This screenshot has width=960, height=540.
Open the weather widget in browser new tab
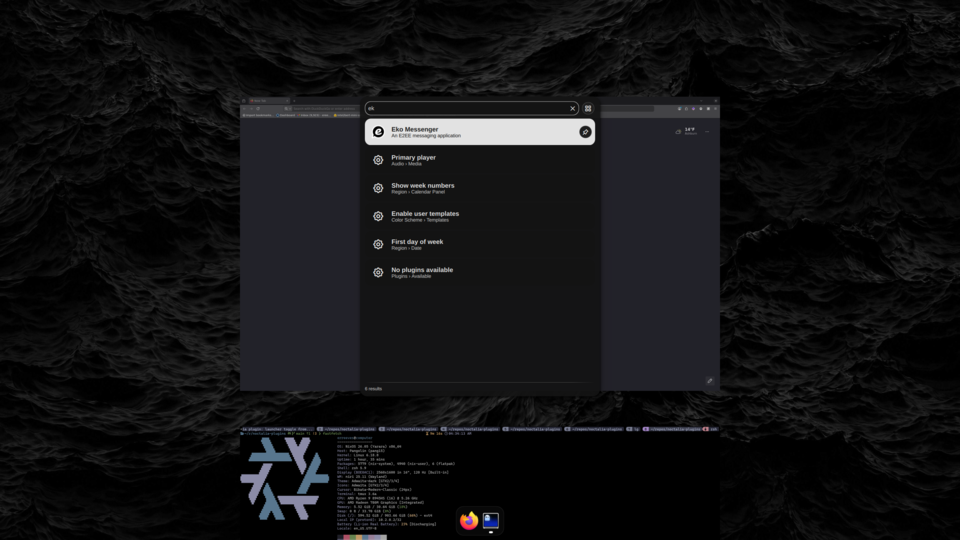click(x=686, y=131)
